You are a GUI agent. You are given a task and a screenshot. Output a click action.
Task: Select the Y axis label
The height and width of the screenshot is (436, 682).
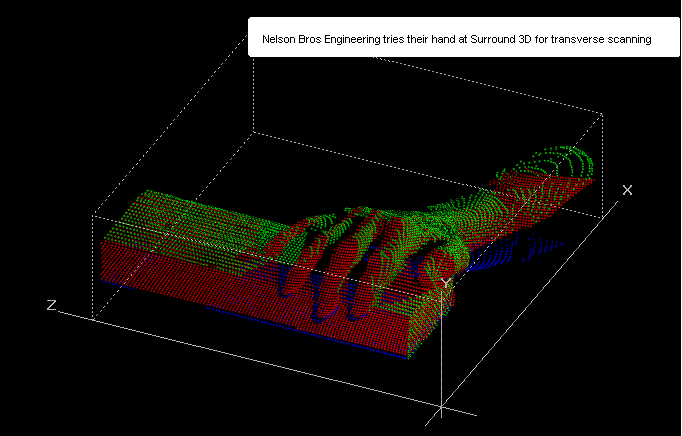pyautogui.click(x=446, y=284)
